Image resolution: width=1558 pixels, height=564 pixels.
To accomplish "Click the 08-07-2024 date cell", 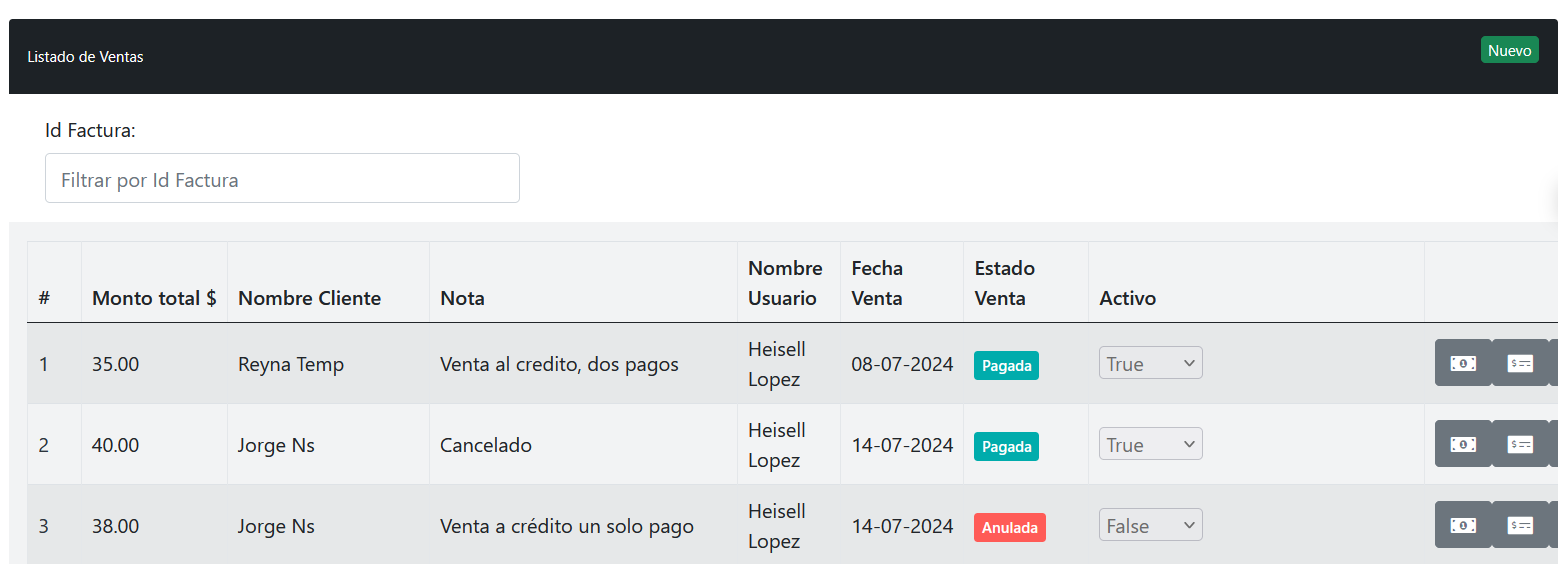I will (x=902, y=364).
